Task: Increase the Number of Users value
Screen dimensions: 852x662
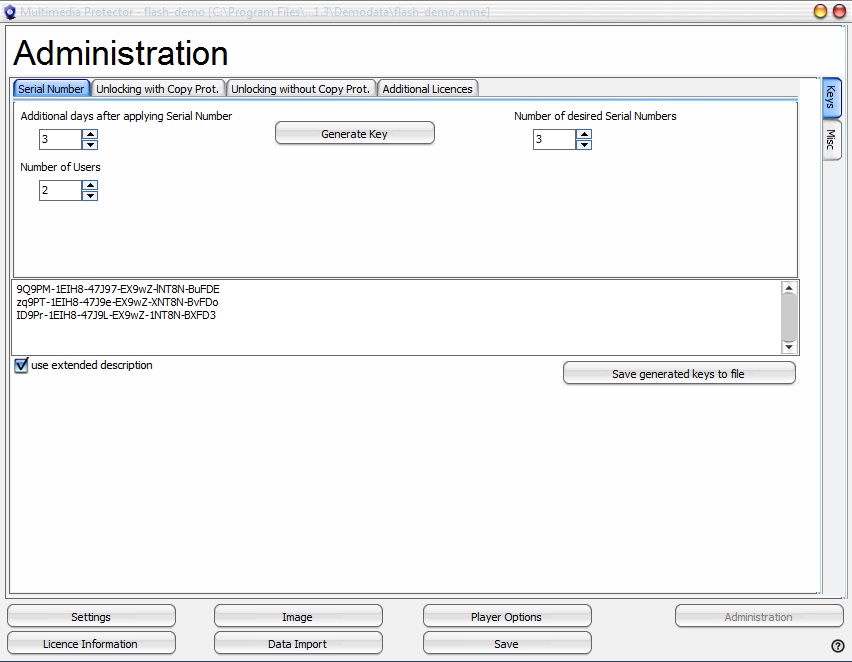Action: coord(90,185)
